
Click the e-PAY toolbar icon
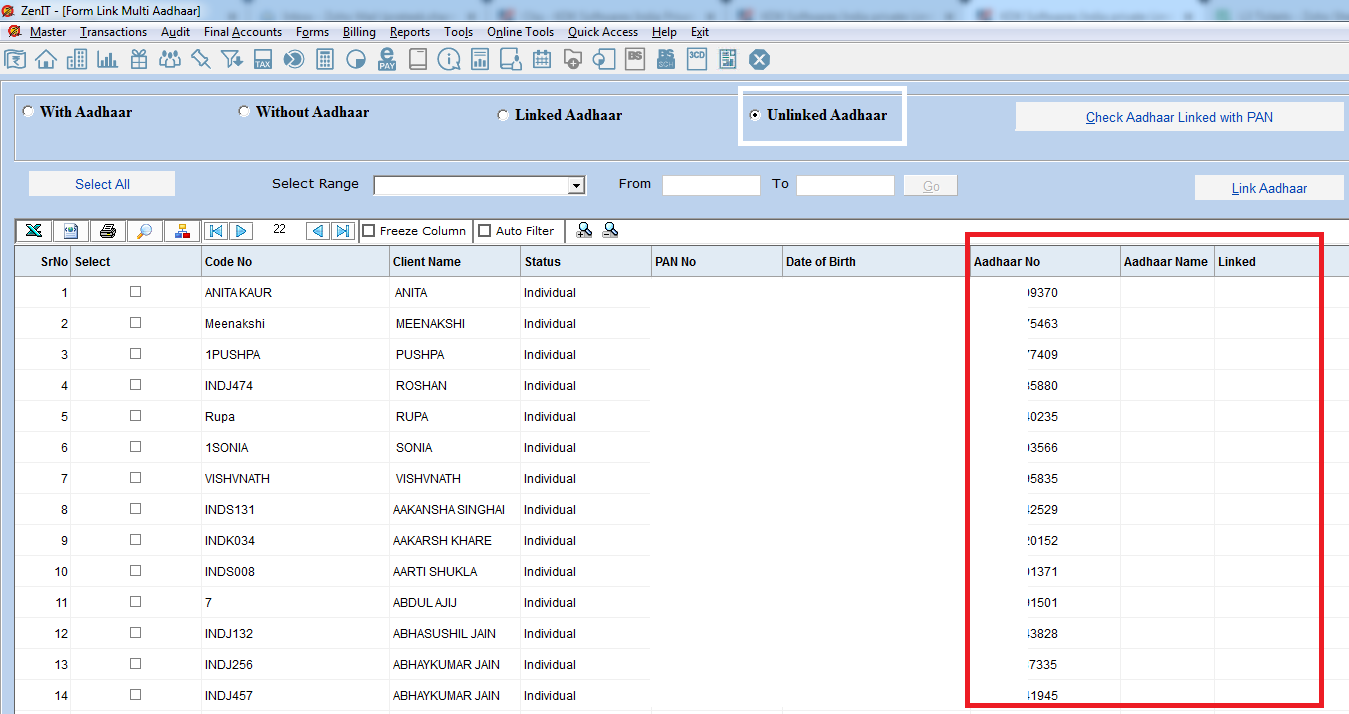coord(387,59)
